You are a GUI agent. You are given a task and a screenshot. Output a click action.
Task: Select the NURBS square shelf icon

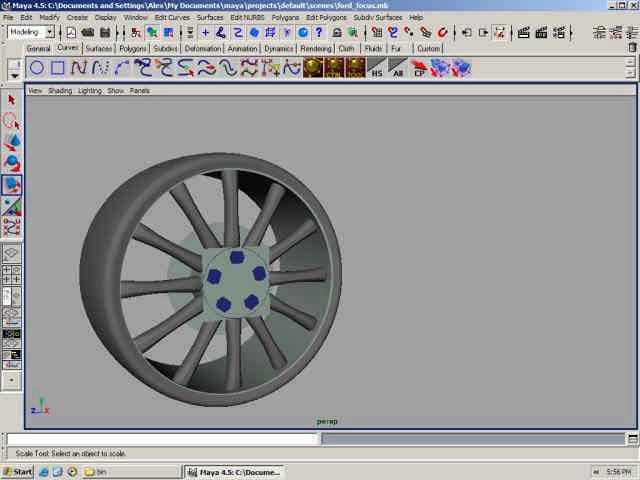[58, 68]
